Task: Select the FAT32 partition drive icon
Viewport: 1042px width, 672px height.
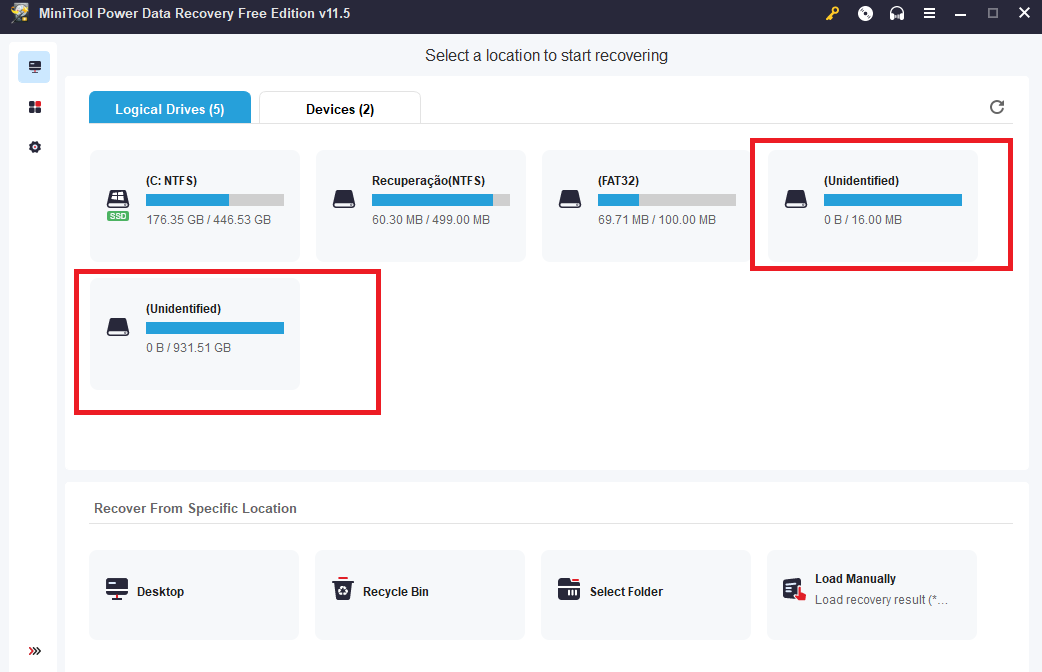Action: (x=570, y=199)
